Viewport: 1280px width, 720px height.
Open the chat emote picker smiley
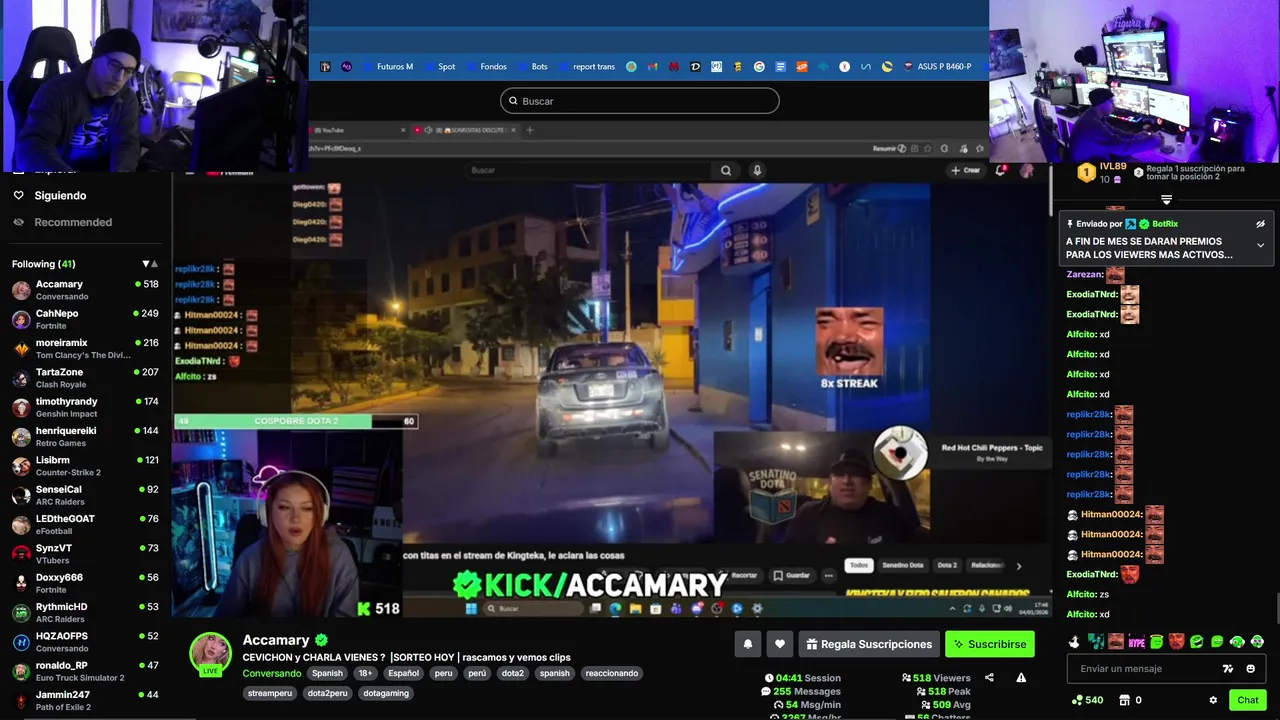[1251, 669]
